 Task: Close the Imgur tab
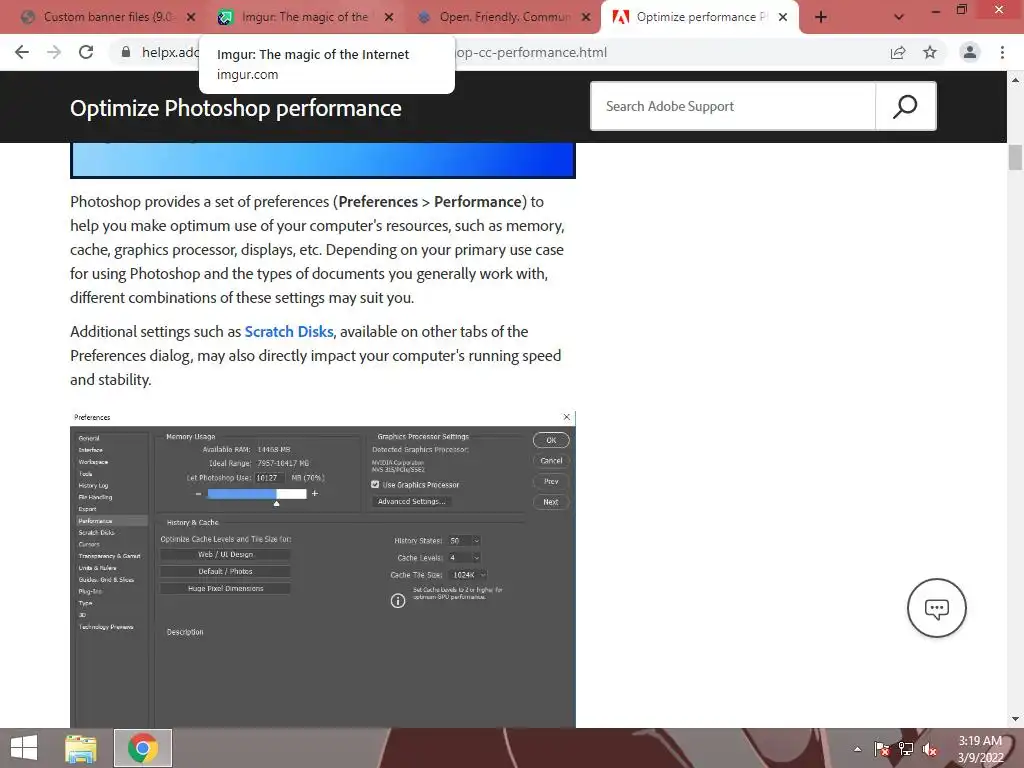click(389, 17)
